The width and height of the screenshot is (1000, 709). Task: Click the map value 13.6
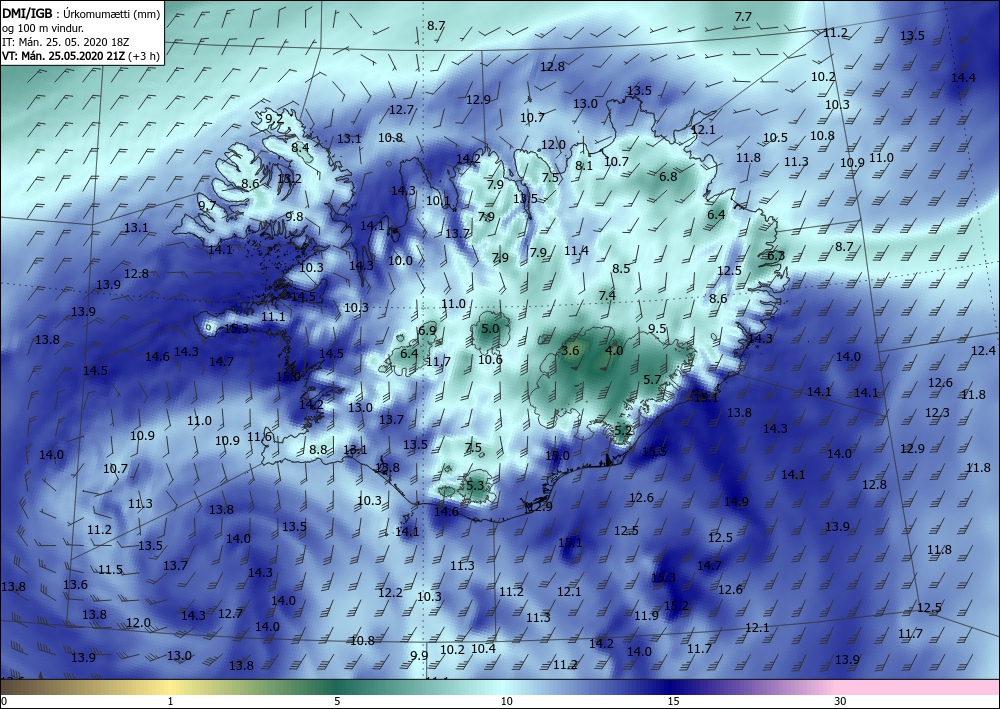pos(75,584)
